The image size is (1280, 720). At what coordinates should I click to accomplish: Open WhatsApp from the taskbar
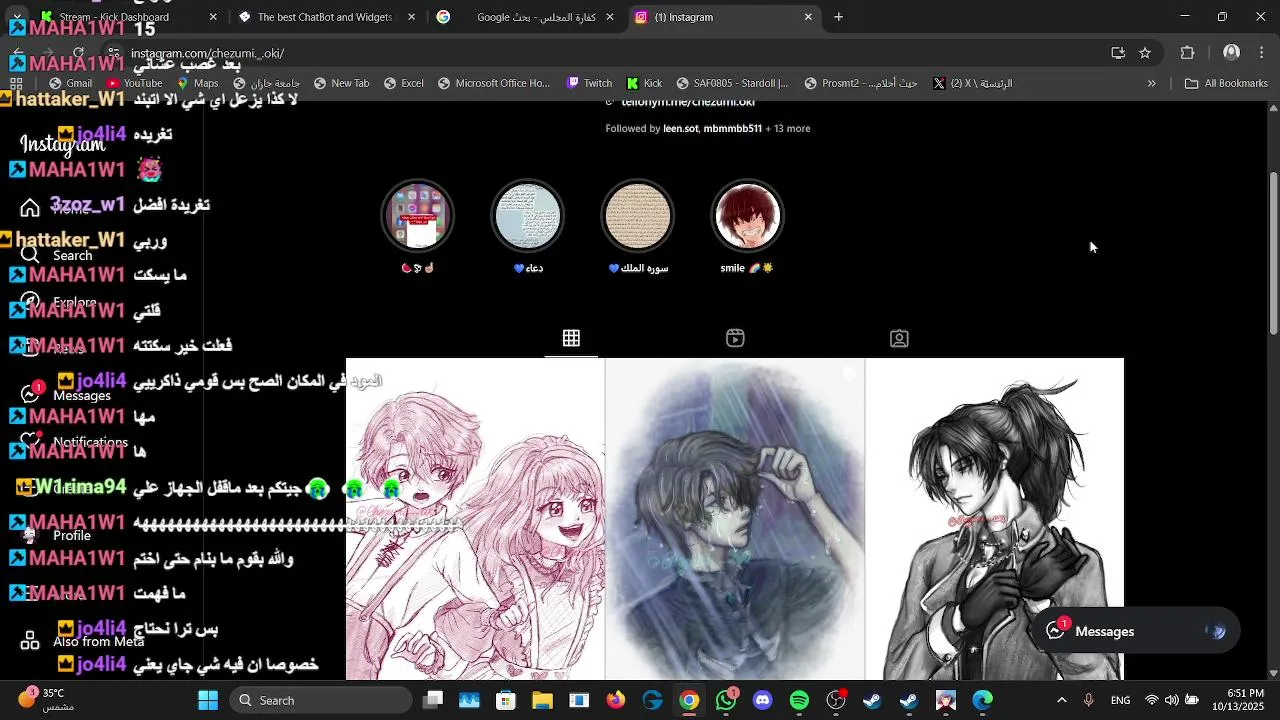pyautogui.click(x=726, y=700)
